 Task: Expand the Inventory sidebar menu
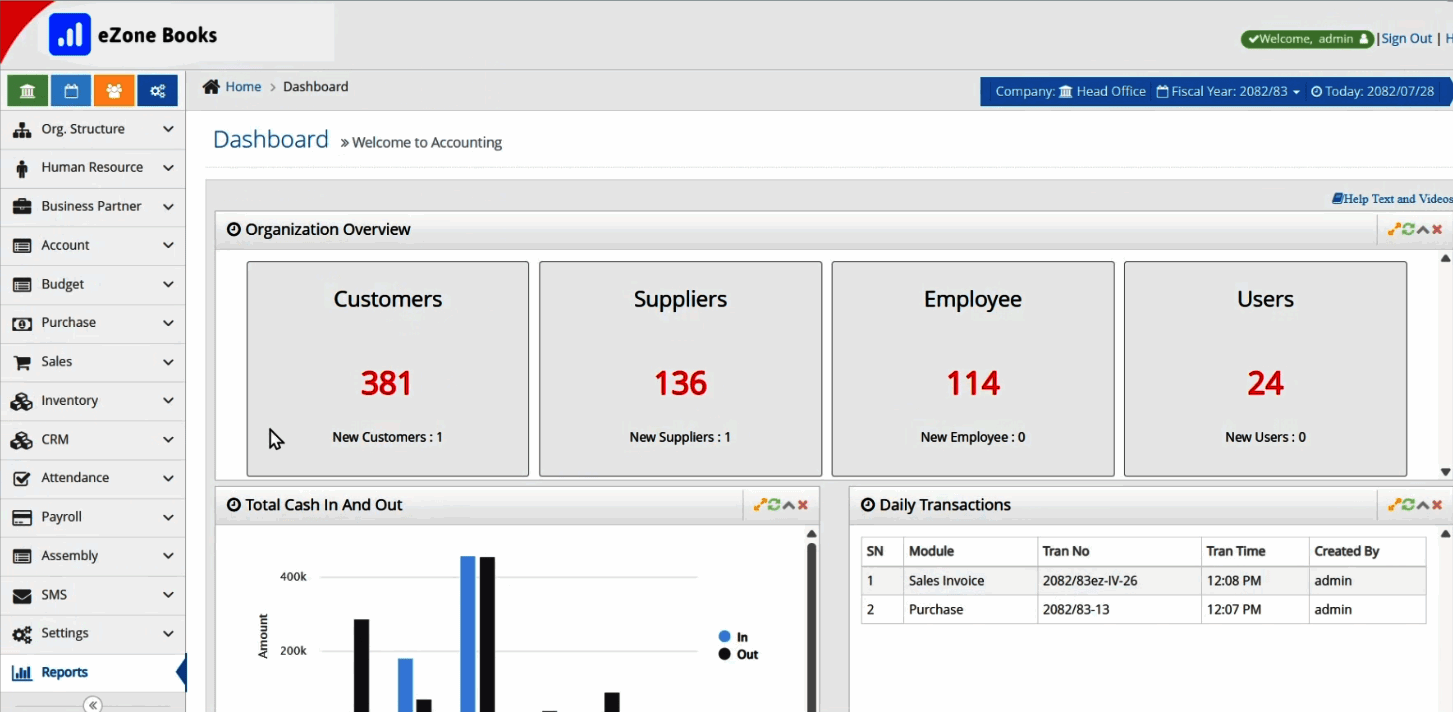[x=92, y=400]
